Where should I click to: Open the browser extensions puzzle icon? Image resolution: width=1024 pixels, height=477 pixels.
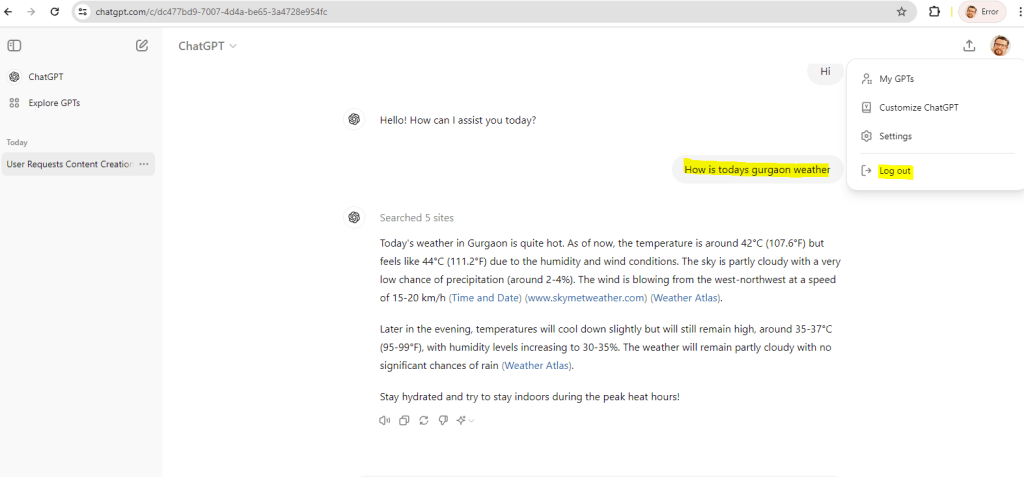(935, 12)
